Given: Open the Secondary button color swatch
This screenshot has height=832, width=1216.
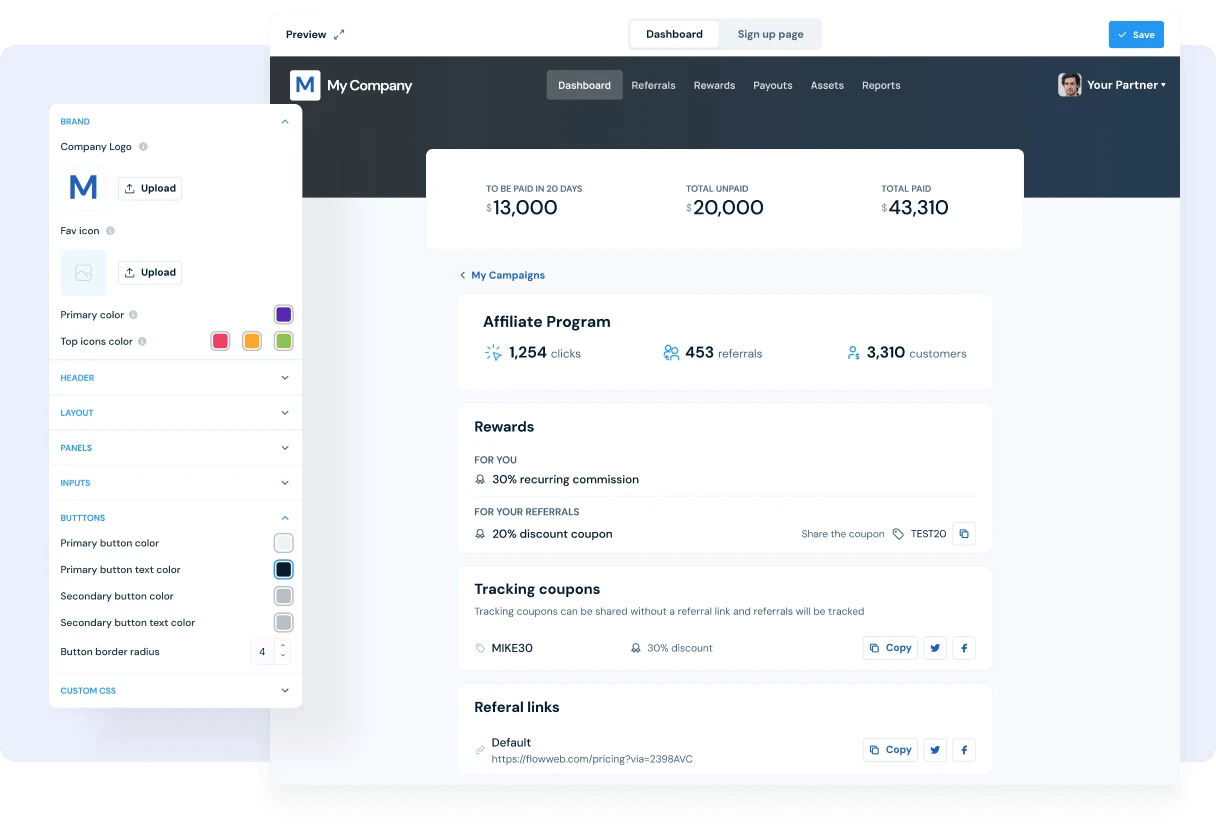Looking at the screenshot, I should coord(284,596).
